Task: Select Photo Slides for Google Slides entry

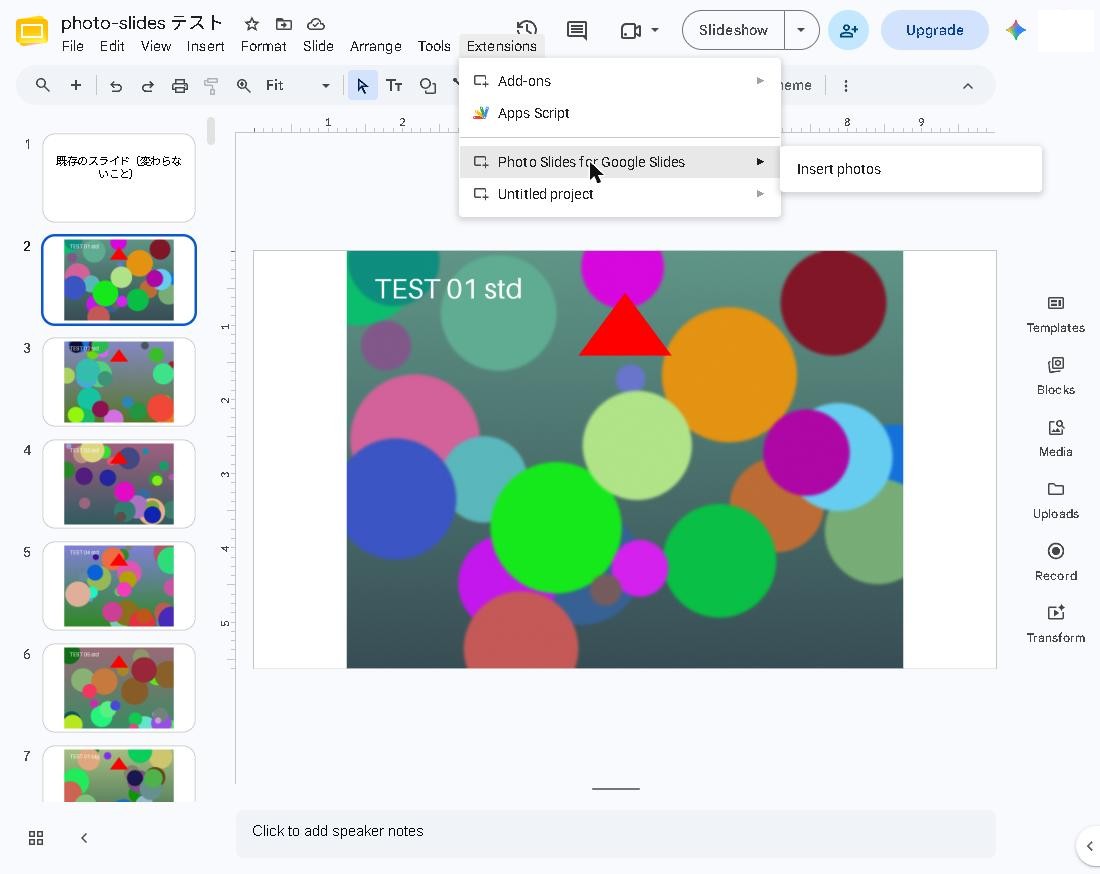Action: point(619,162)
